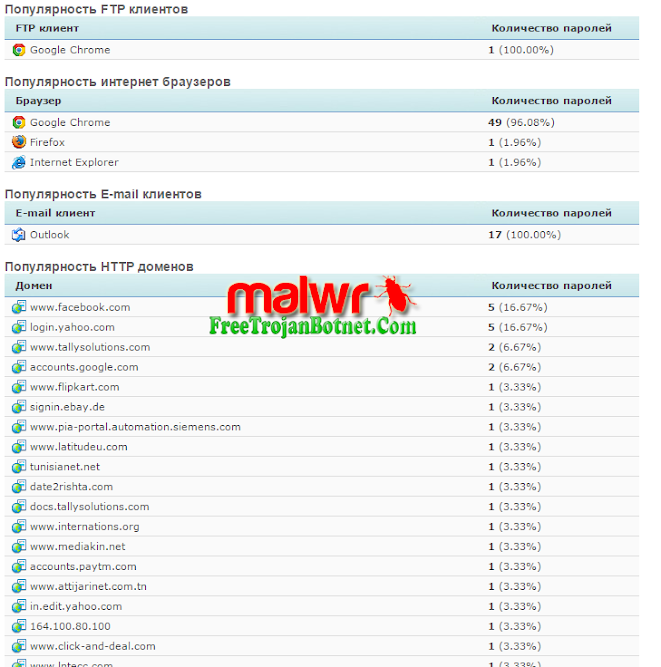Select the accounts.google.com domain text
661x667 pixels.
[84, 367]
